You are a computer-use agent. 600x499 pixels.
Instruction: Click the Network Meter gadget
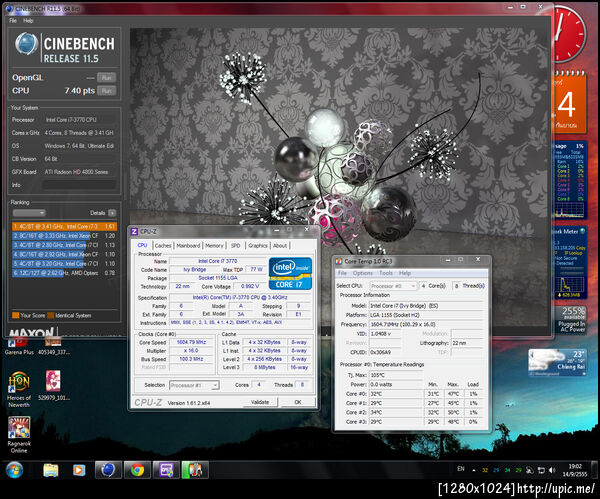569,263
